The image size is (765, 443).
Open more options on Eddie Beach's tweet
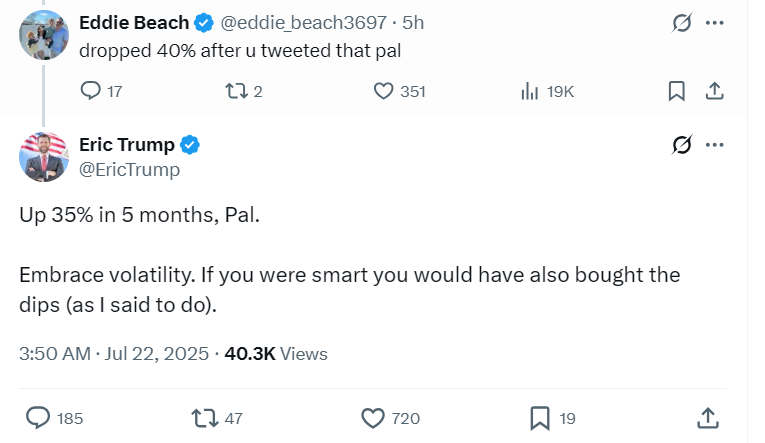click(715, 22)
